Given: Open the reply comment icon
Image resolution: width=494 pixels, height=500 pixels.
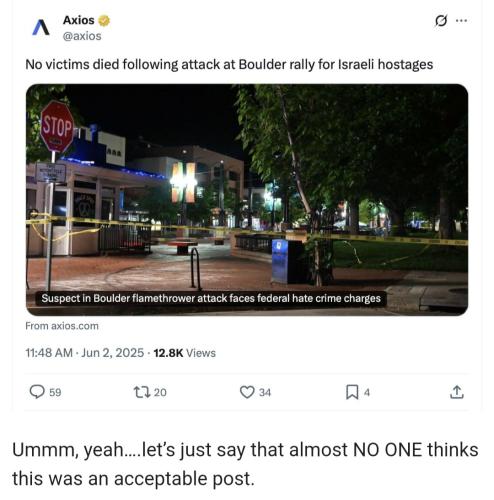Looking at the screenshot, I should [37, 392].
